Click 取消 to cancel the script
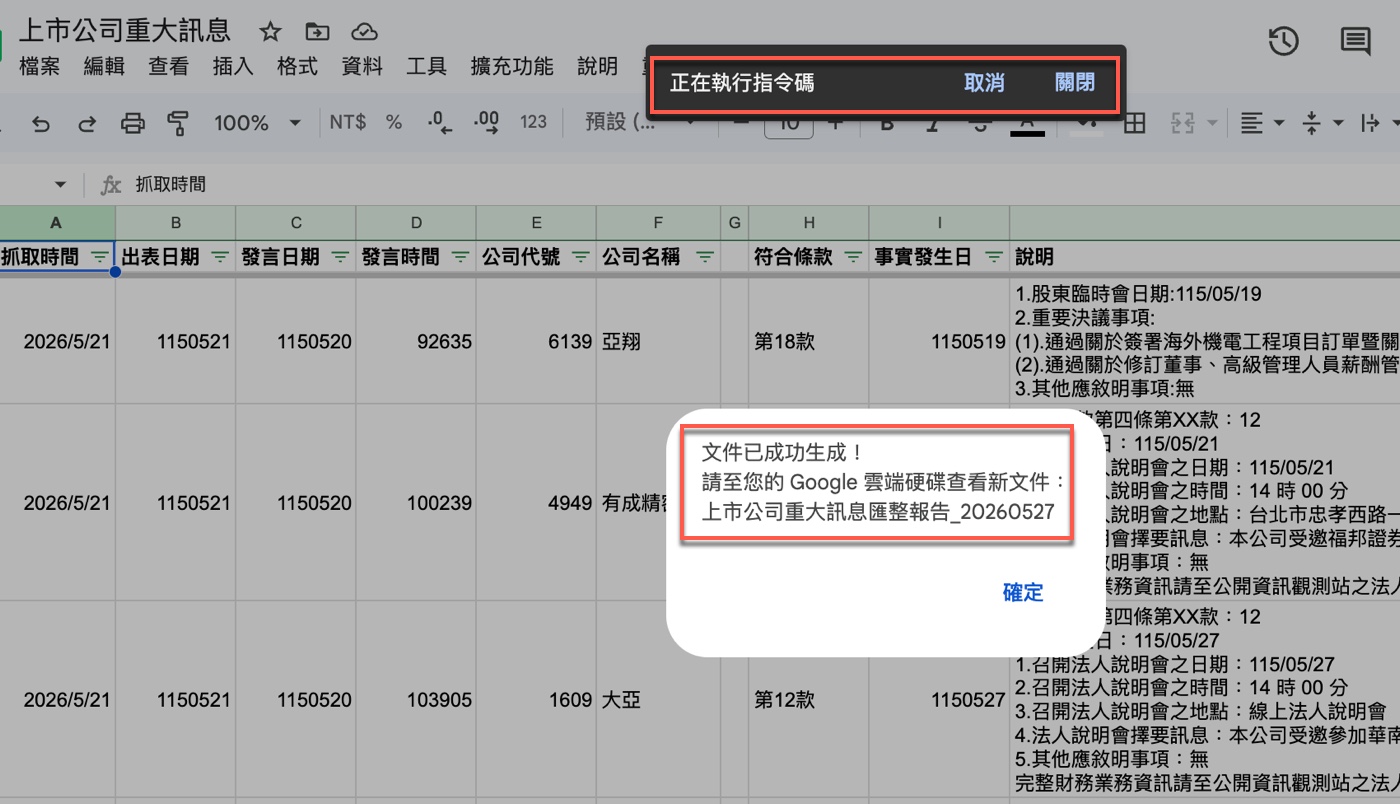 pyautogui.click(x=984, y=83)
